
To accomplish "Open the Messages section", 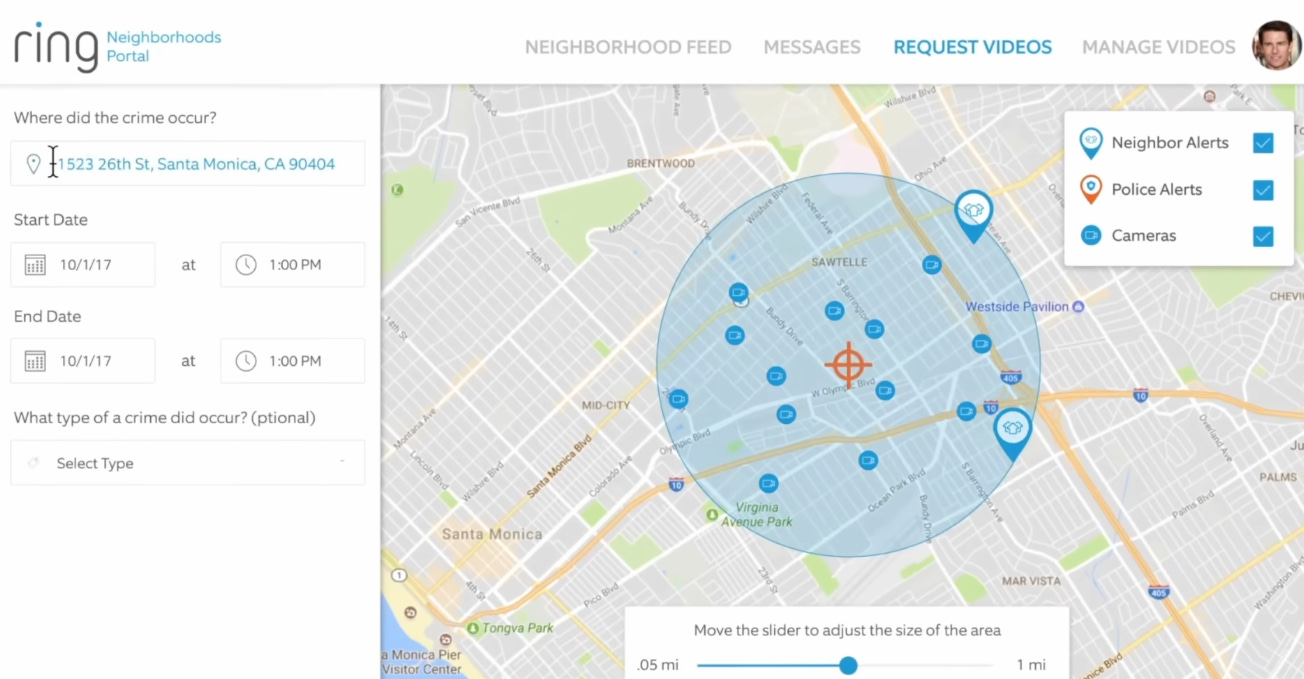I will click(812, 47).
